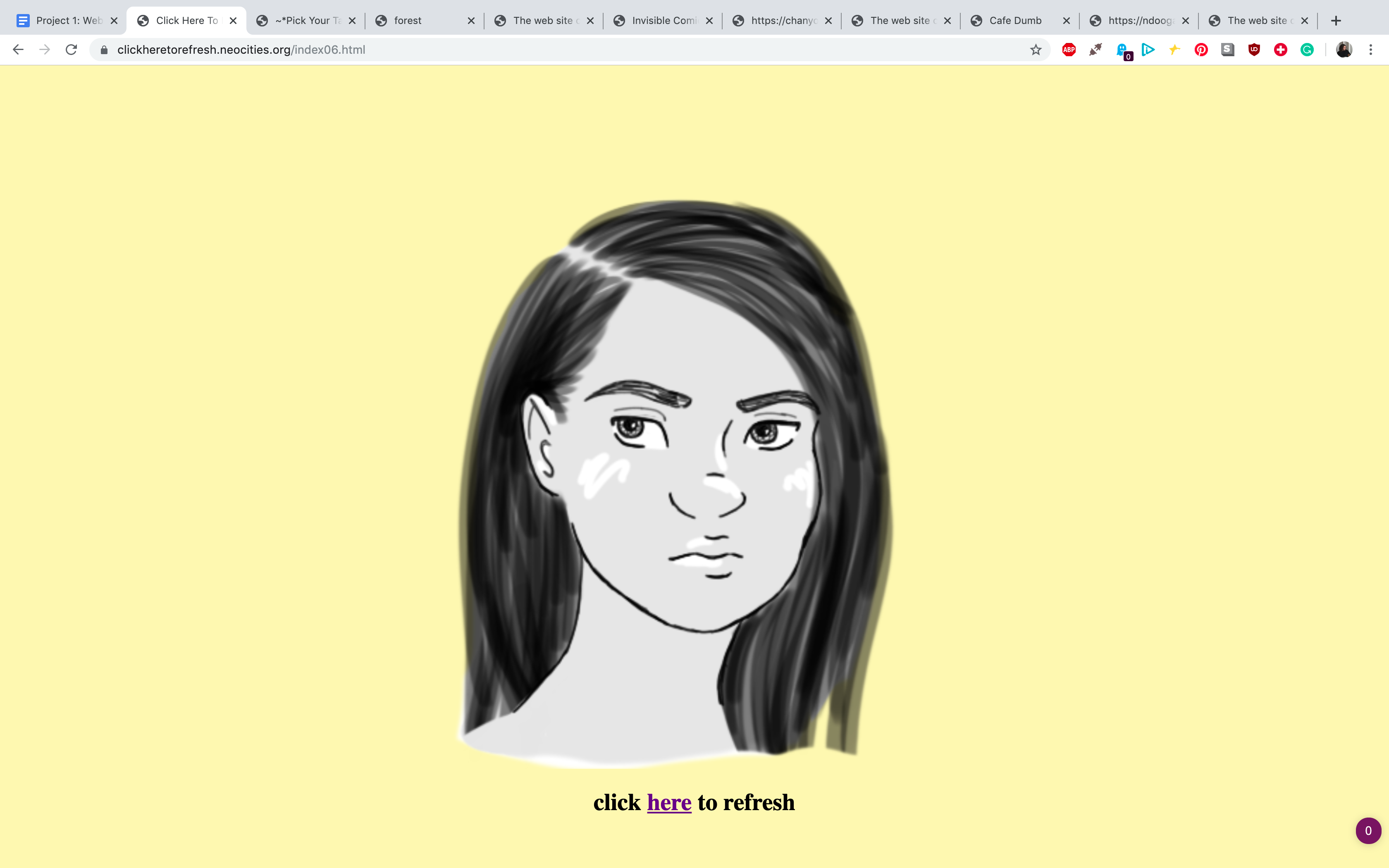Open a new tab with plus button
Image resolution: width=1389 pixels, height=868 pixels.
pos(1336,21)
